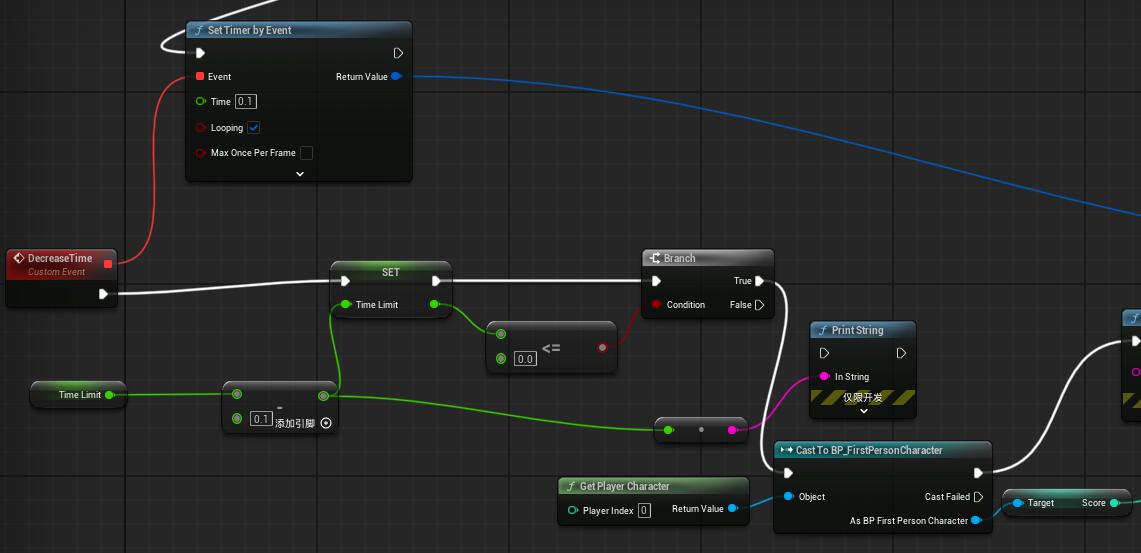Expand the Set Timer by Event node options
The height and width of the screenshot is (553, 1141).
pyautogui.click(x=299, y=173)
